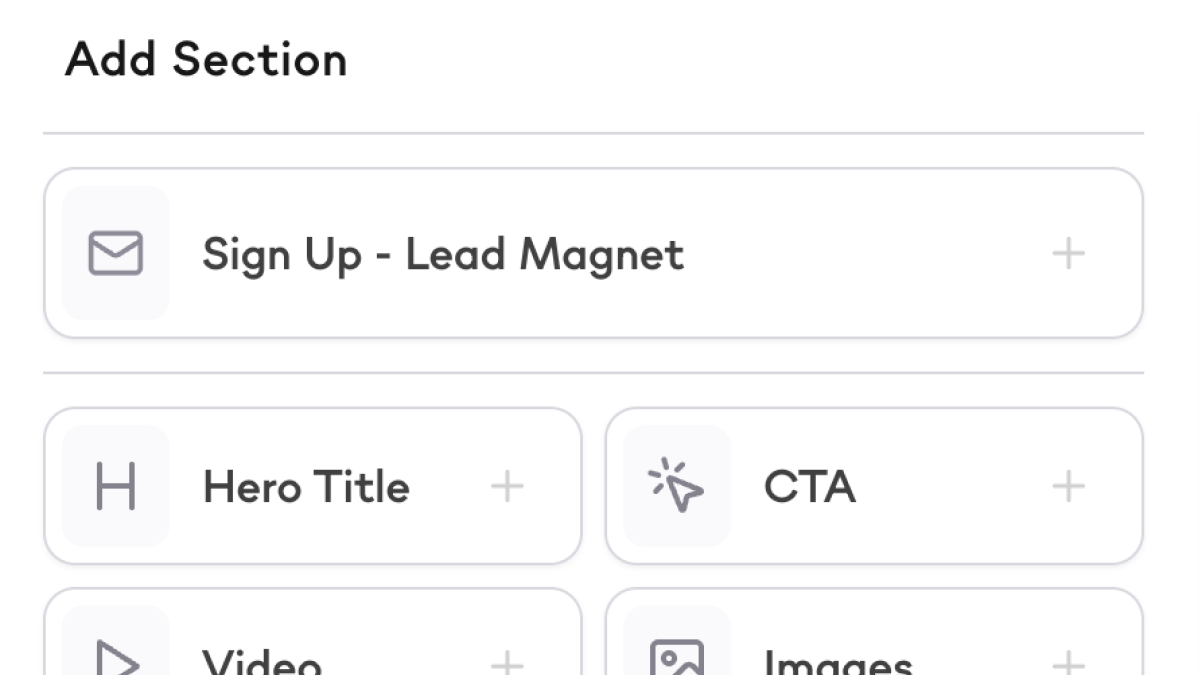The height and width of the screenshot is (675, 1200).
Task: Select the "Hero Title" text label
Action: 306,487
